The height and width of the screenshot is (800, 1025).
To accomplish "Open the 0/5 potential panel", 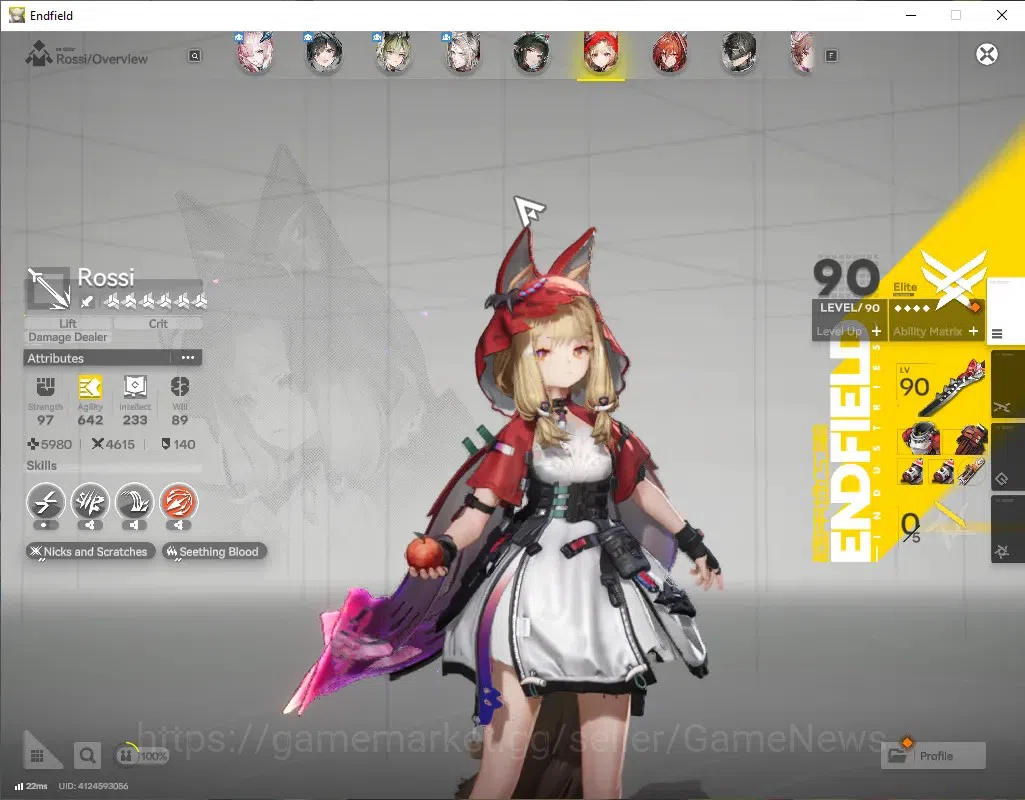I will (935, 526).
